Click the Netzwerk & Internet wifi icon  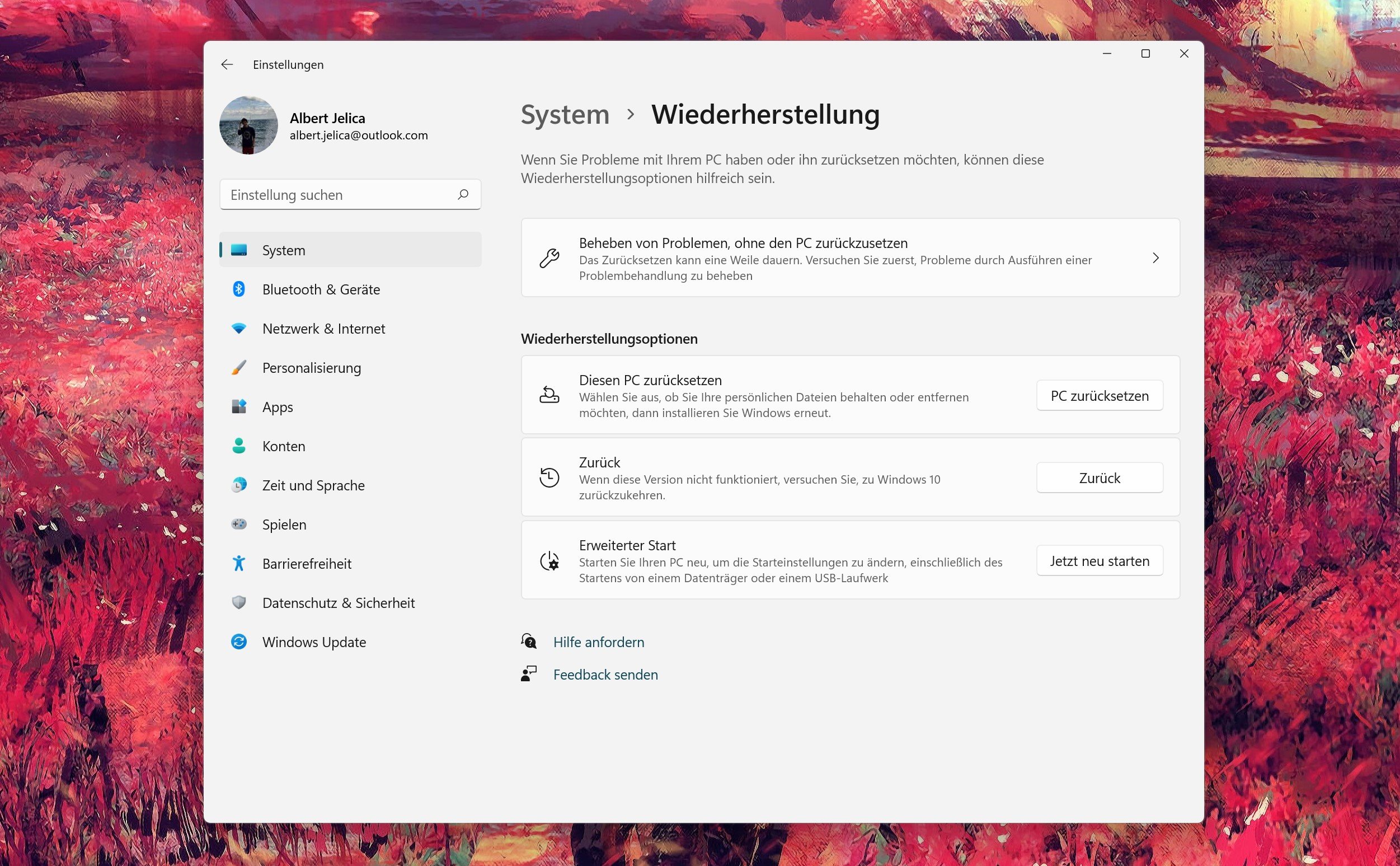(239, 329)
